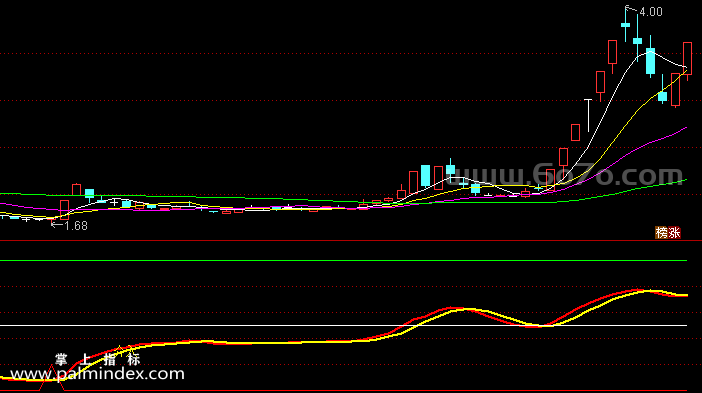Viewport: 702px width, 393px height.
Task: Select the large cyan candlestick in mid-chart cluster
Action: click(x=425, y=176)
